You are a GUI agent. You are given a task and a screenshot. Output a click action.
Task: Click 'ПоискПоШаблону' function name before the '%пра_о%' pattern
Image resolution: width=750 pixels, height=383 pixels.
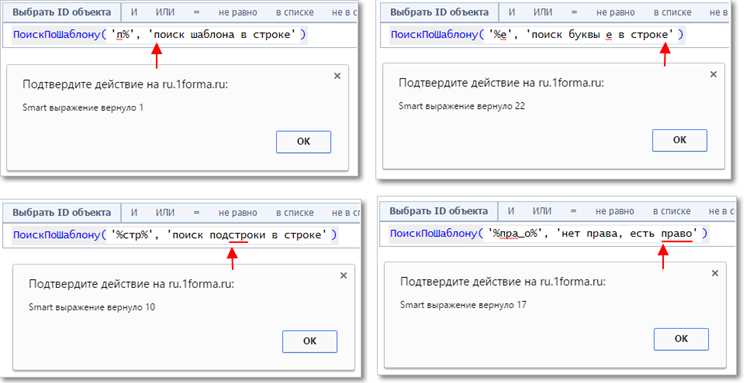click(434, 234)
